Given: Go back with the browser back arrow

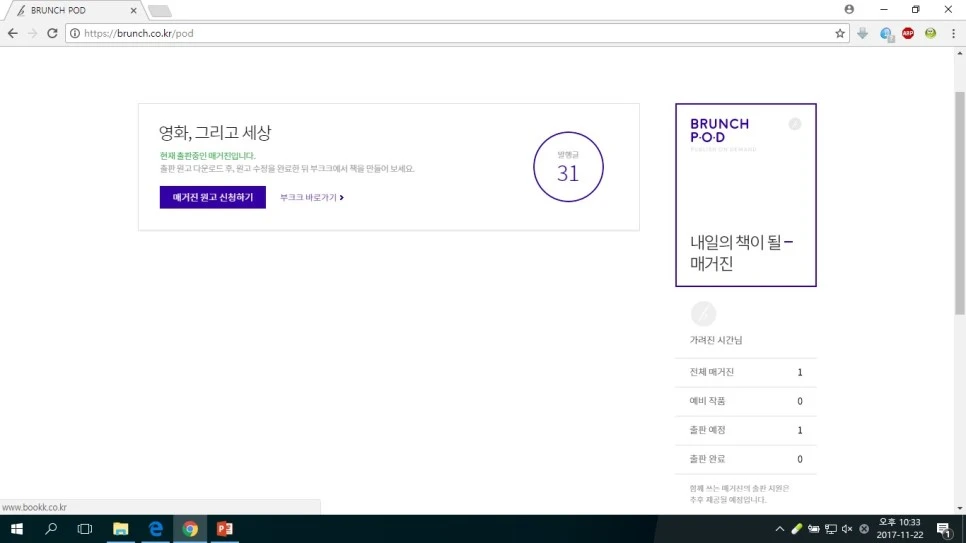Looking at the screenshot, I should 12,33.
